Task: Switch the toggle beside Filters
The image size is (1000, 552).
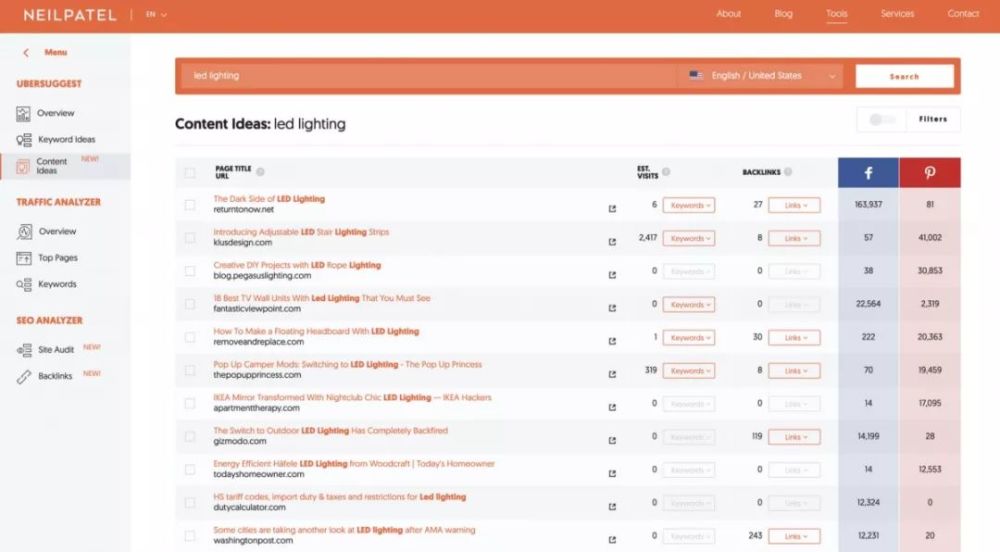Action: click(883, 120)
